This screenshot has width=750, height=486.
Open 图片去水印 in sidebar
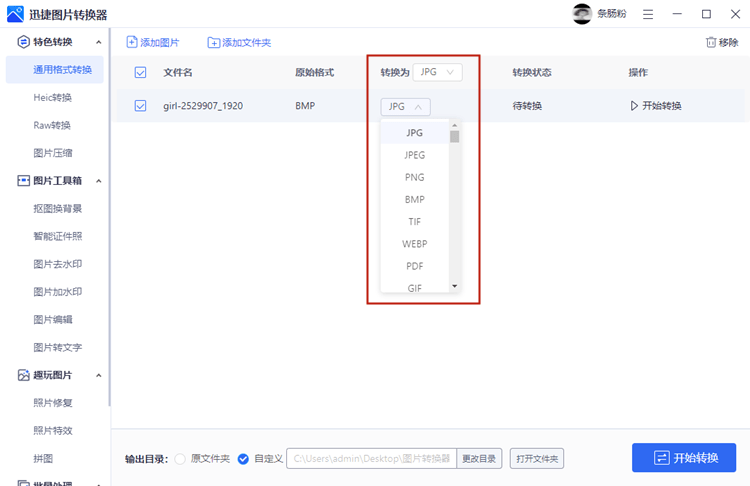[x=57, y=264]
